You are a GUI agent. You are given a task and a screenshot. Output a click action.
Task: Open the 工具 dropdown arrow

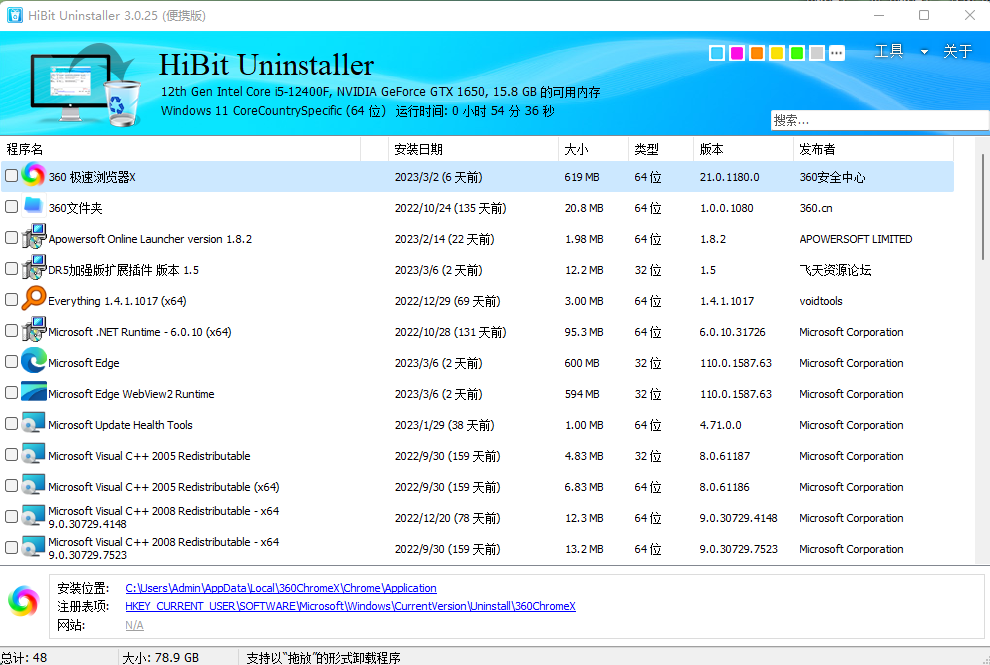point(924,52)
